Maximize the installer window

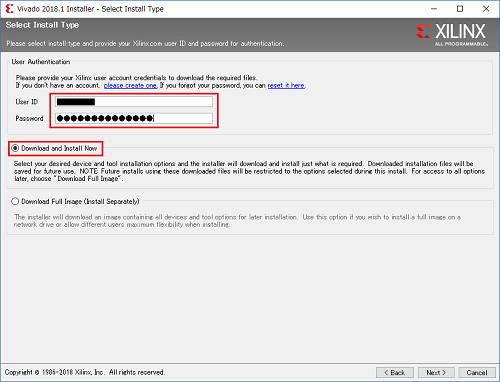coord(460,9)
